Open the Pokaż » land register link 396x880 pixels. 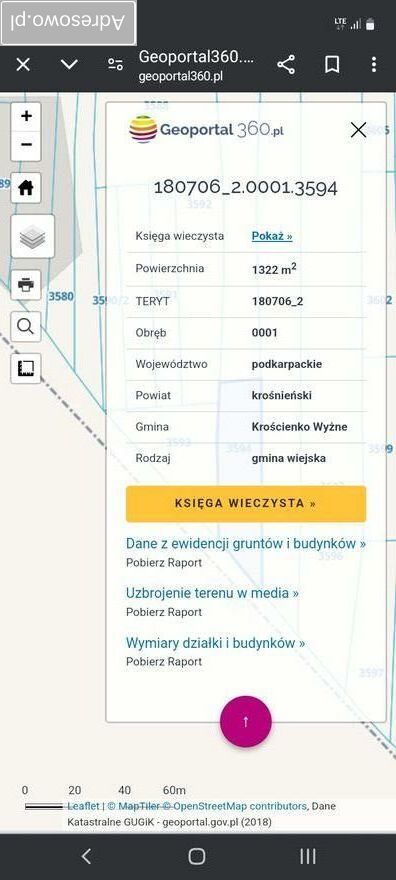272,236
